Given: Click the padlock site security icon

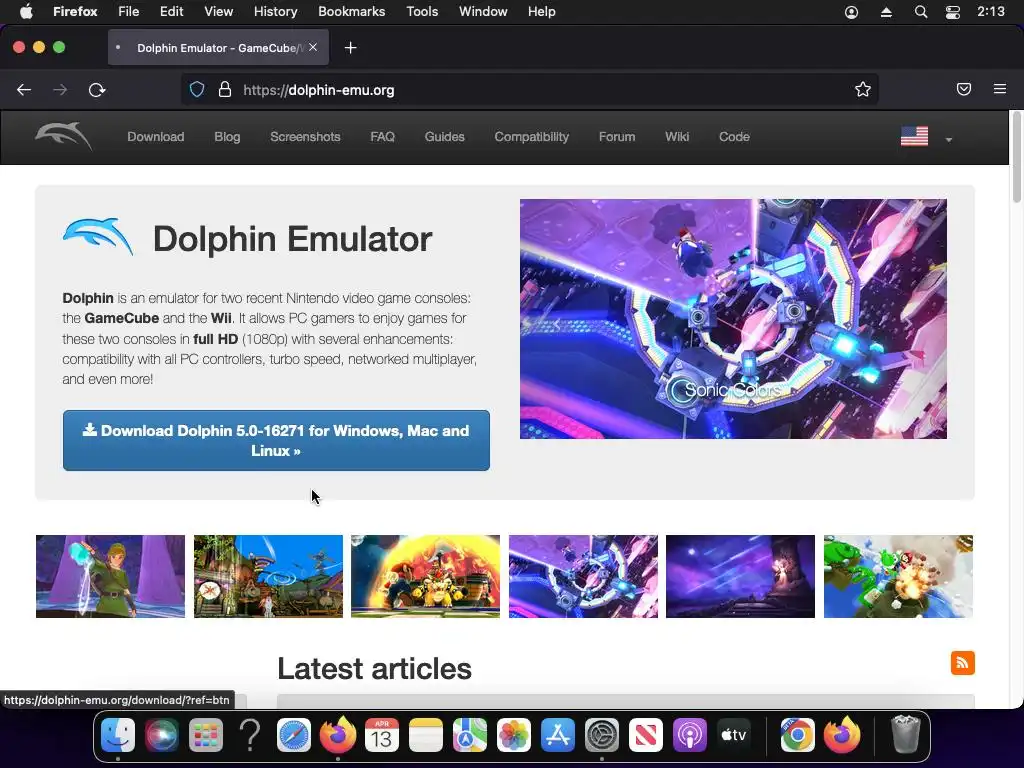Looking at the screenshot, I should pos(225,89).
